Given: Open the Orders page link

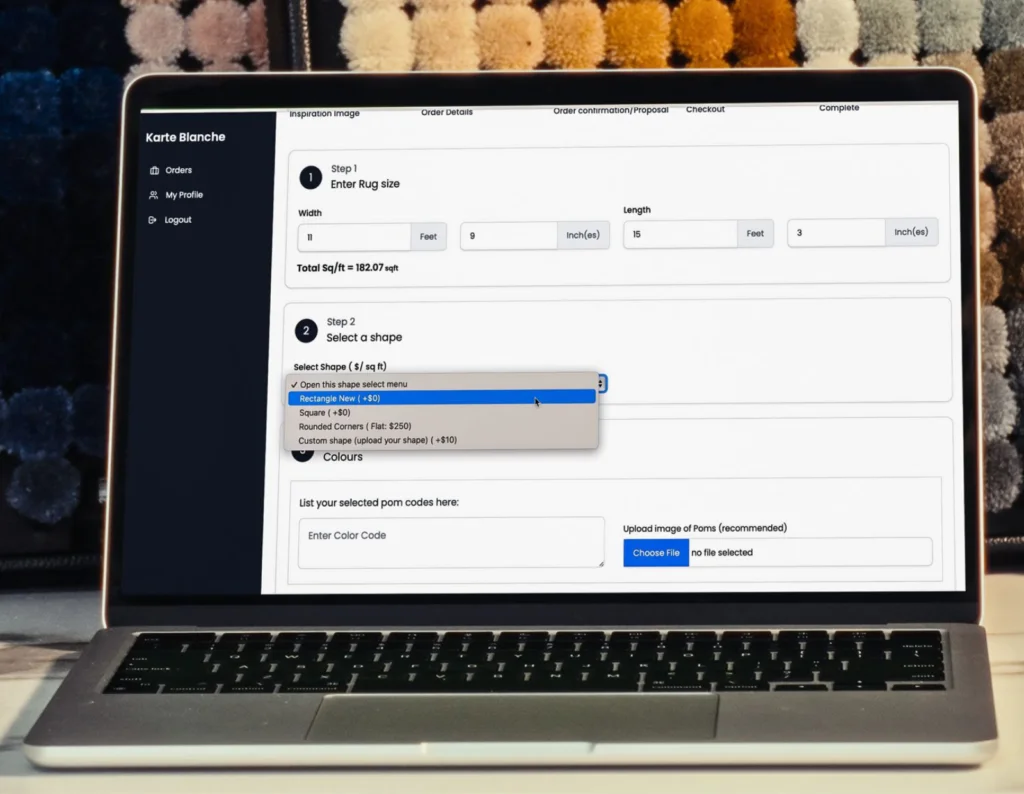Looking at the screenshot, I should click(179, 170).
